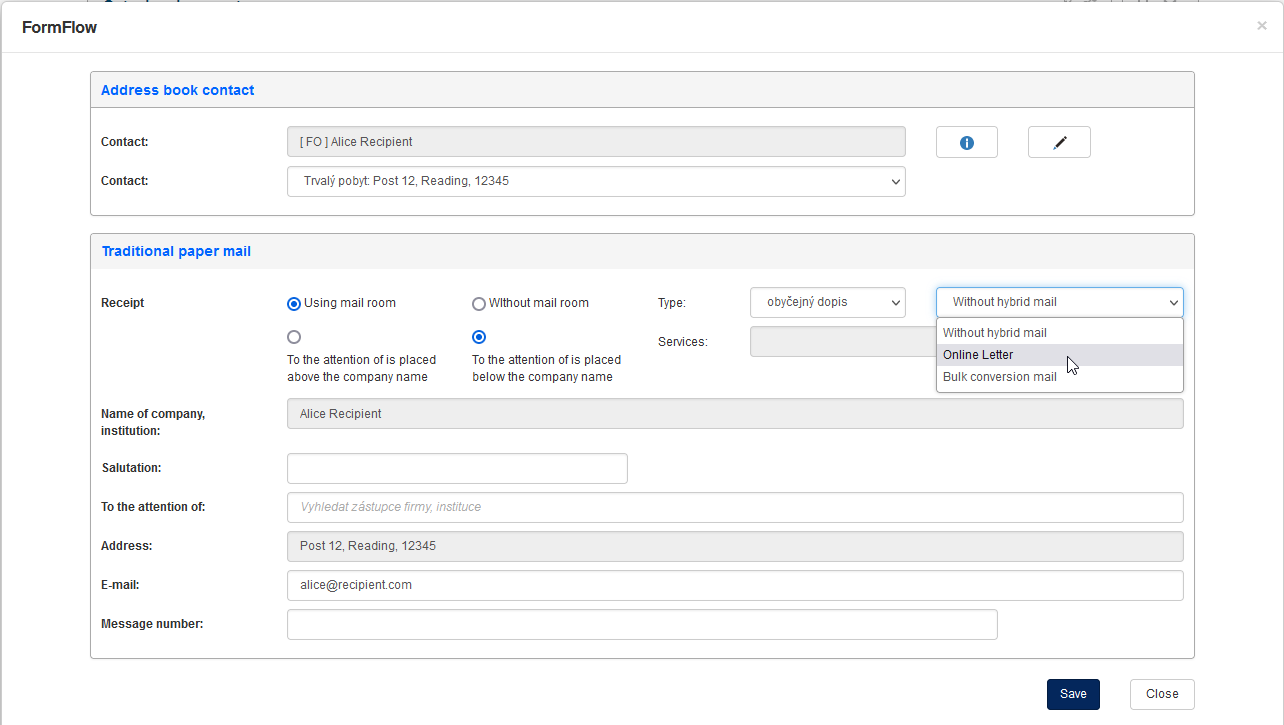Screen dimensions: 1284x725
Task: Collapse the hybrid mail dropdown
Action: pyautogui.click(x=1059, y=302)
